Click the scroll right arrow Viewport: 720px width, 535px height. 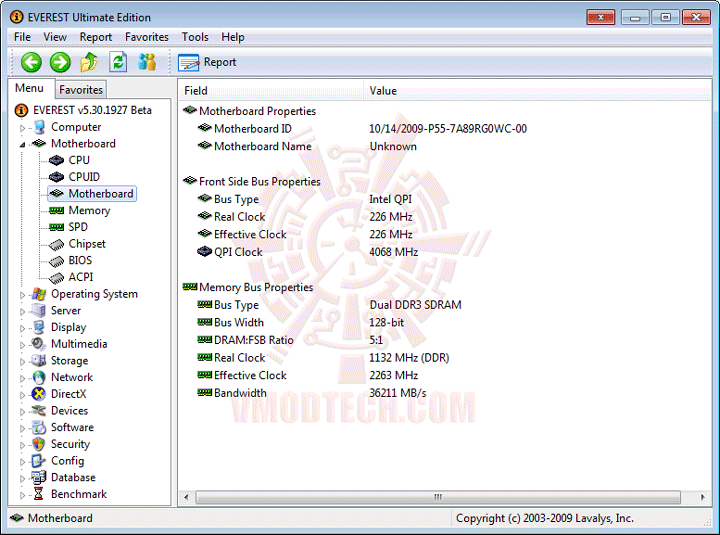coord(703,497)
